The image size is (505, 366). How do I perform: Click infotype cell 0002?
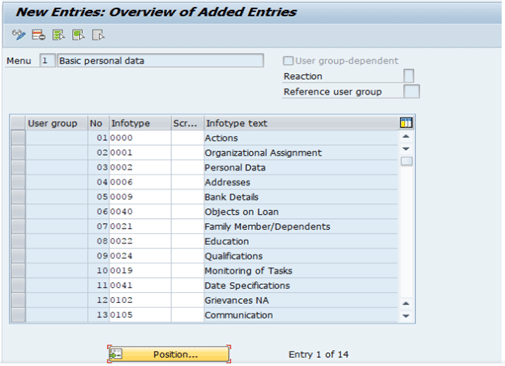point(140,167)
